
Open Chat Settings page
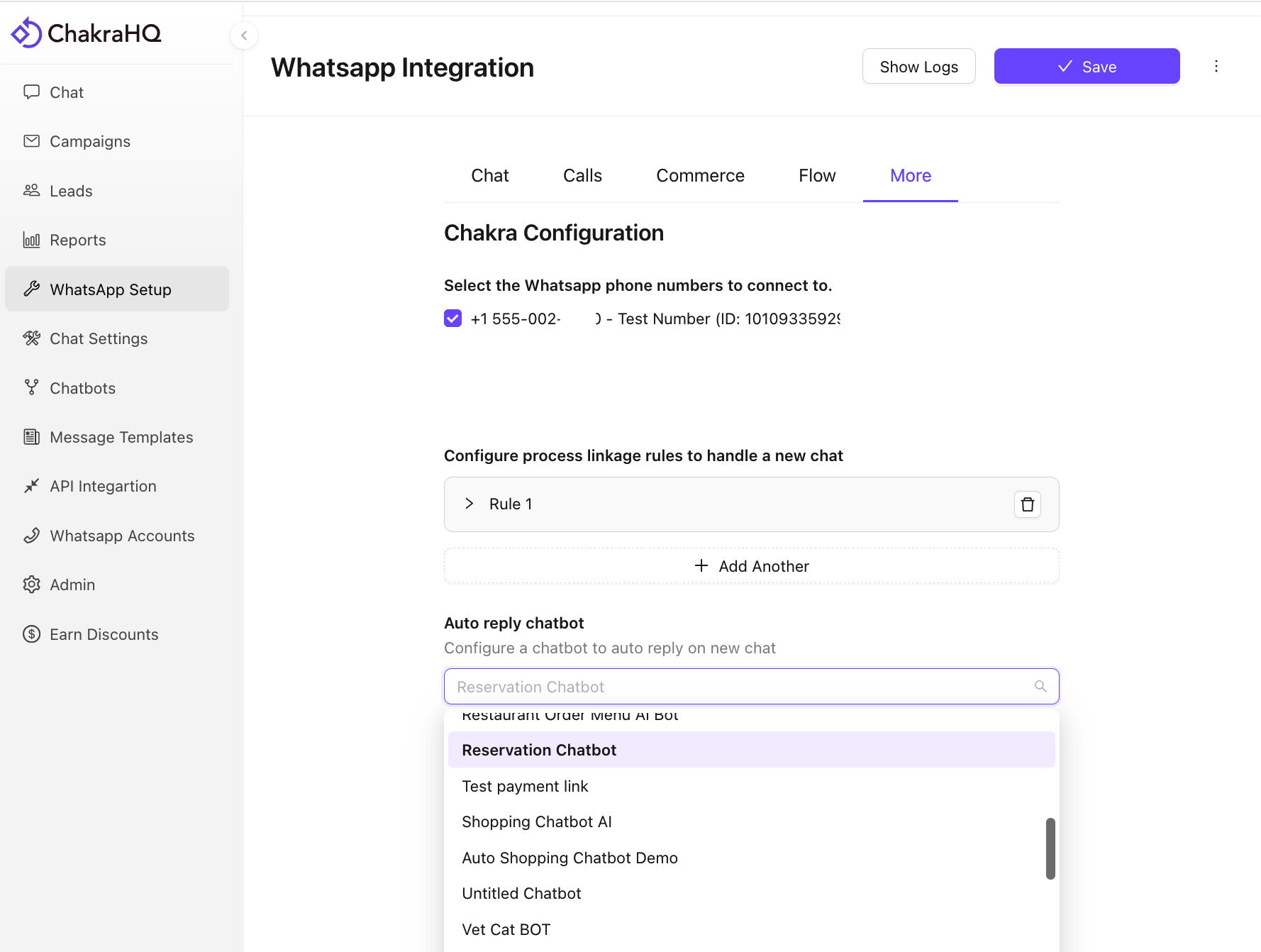117,338
